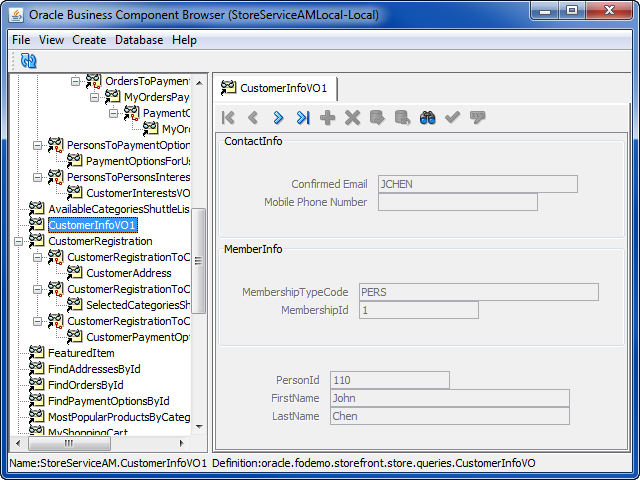
Task: Click icon beside CustomerInterestsVO node
Action: (x=74, y=193)
